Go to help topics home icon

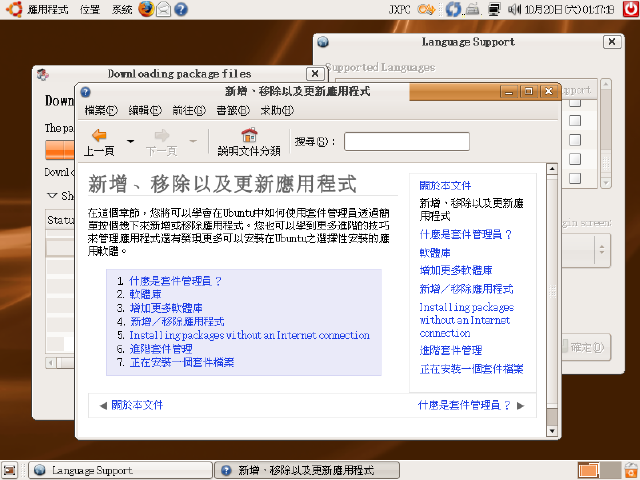(x=249, y=135)
